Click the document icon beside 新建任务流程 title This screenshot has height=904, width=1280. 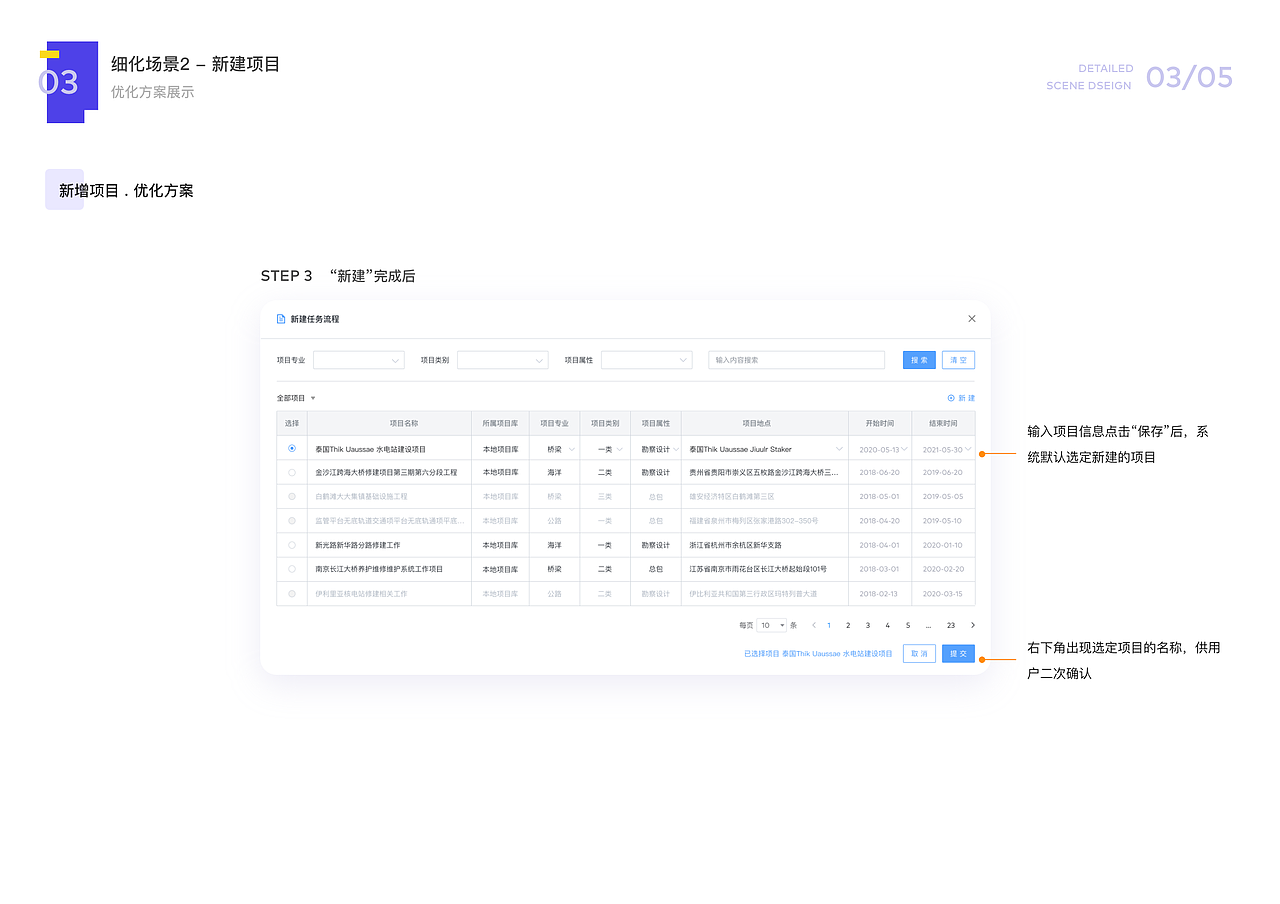click(280, 318)
